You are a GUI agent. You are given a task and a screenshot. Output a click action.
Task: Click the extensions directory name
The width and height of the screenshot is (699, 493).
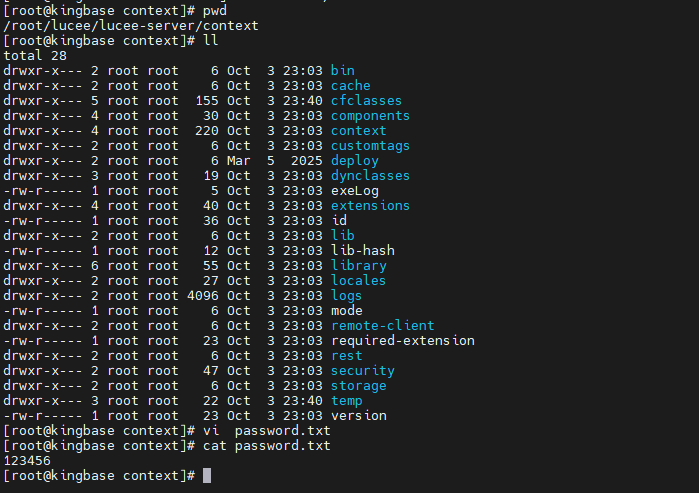coord(369,205)
